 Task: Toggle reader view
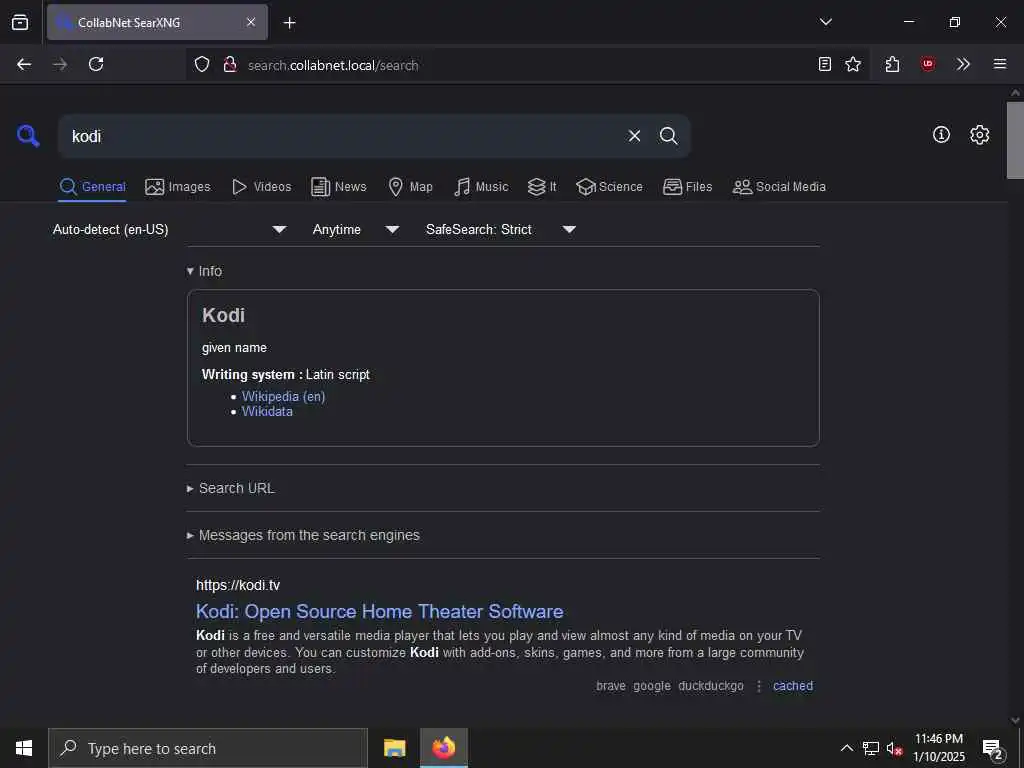[825, 64]
